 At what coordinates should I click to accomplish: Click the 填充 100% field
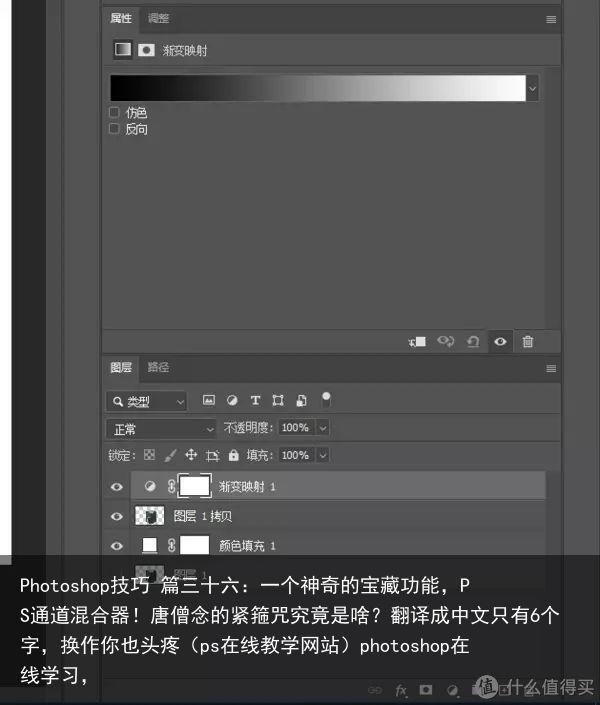(x=296, y=455)
